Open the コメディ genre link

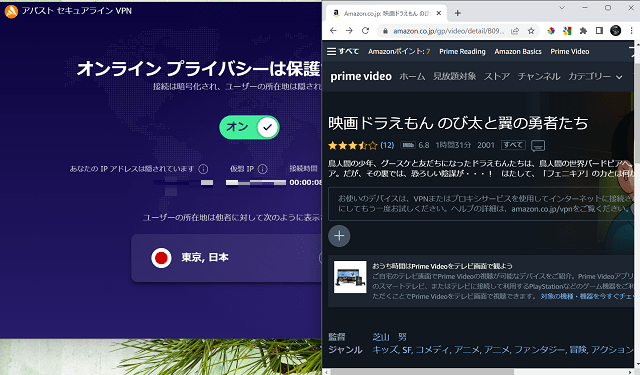pyautogui.click(x=433, y=350)
